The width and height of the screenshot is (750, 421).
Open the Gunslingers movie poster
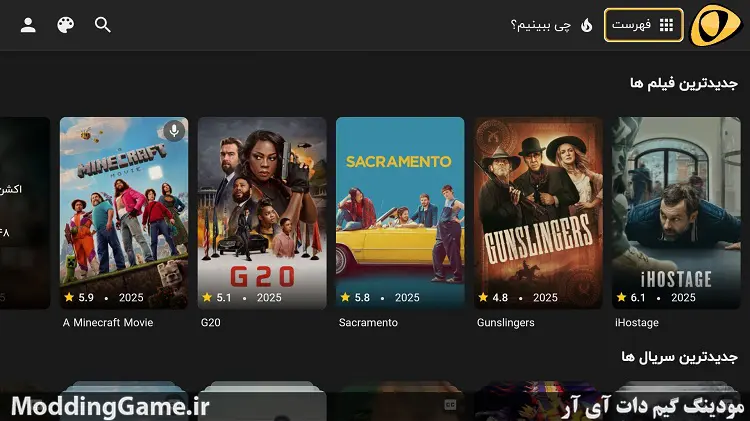(538, 213)
